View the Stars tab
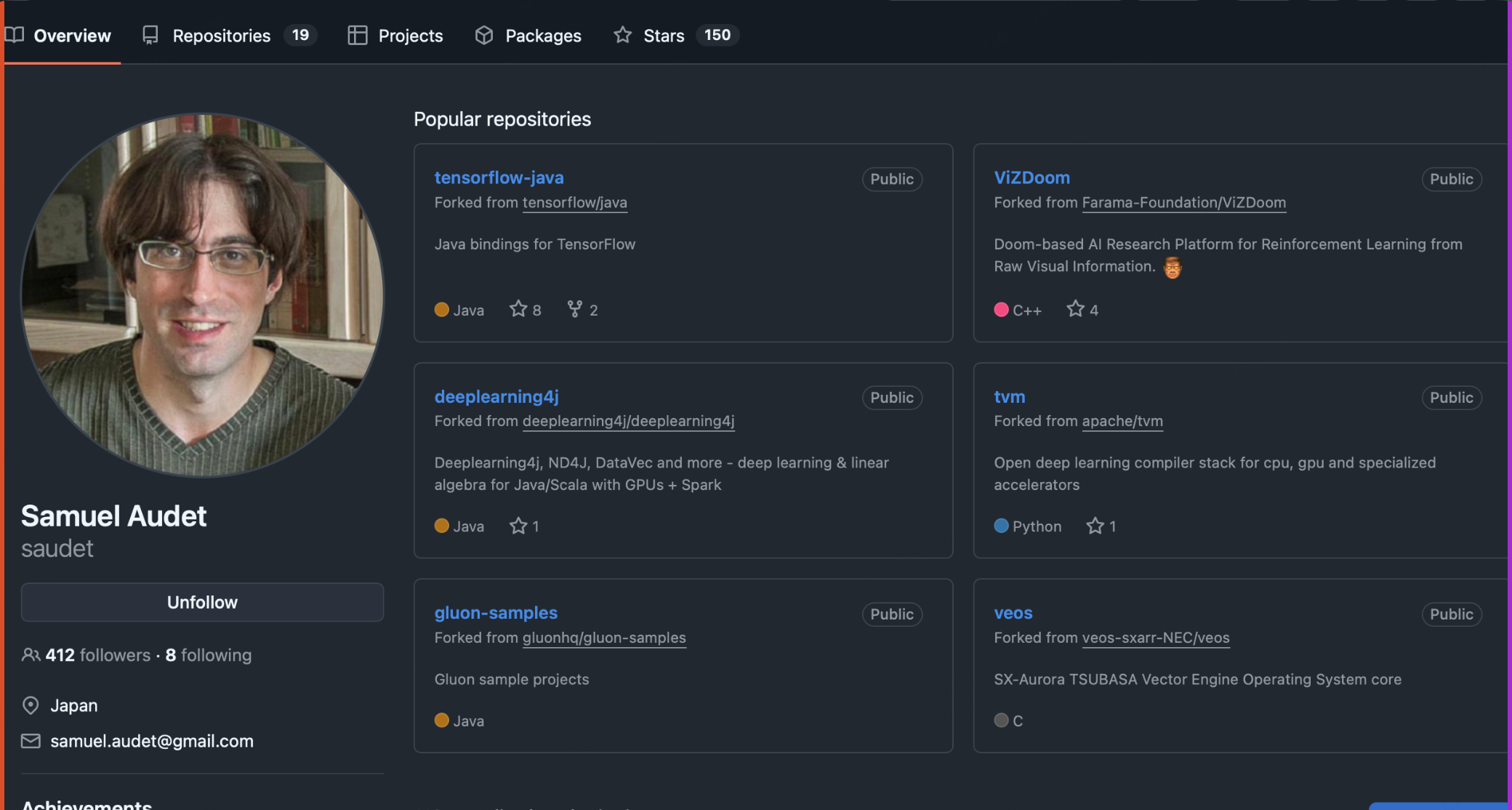 (676, 35)
